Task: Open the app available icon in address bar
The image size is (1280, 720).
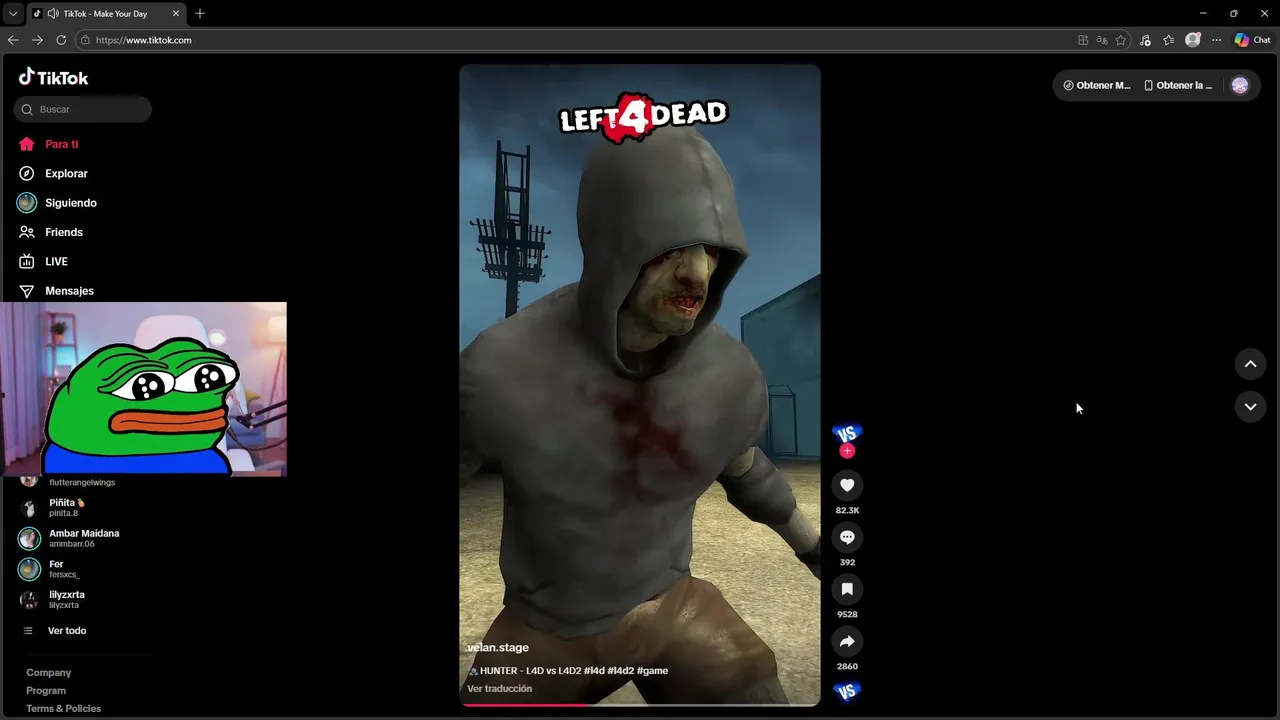Action: [x=1083, y=40]
